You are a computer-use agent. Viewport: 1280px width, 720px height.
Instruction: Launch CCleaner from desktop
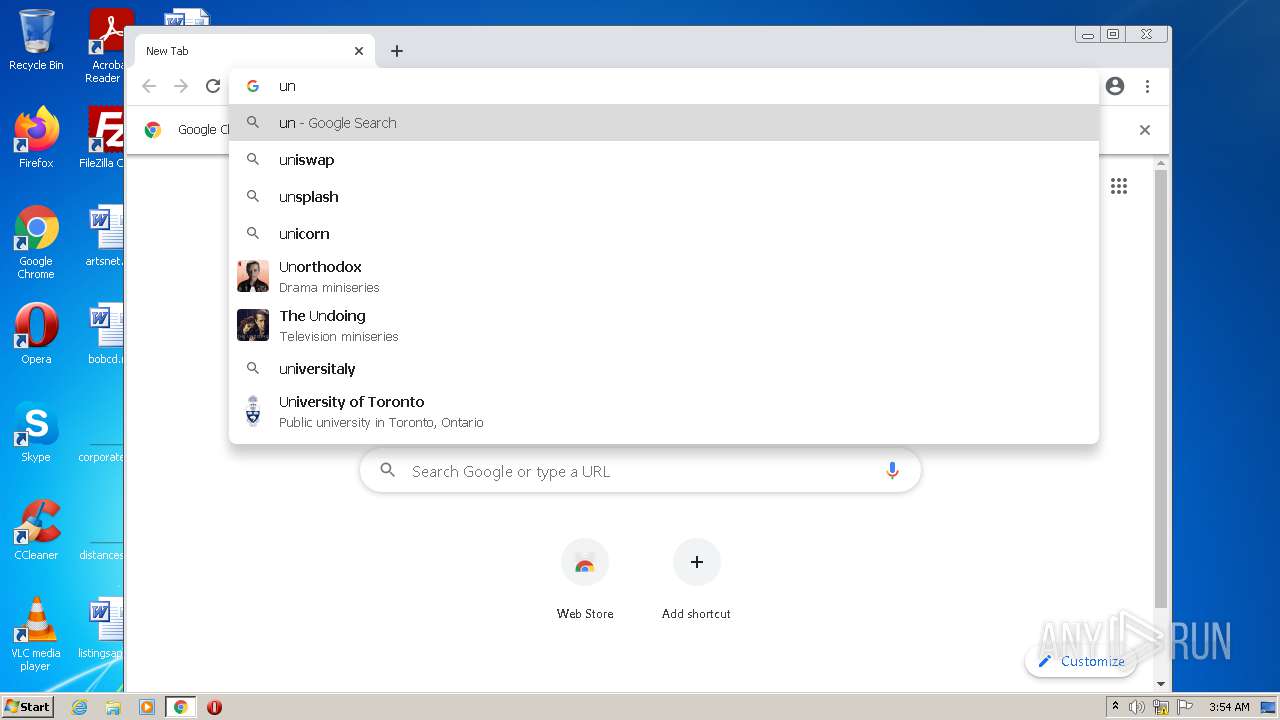(36, 530)
